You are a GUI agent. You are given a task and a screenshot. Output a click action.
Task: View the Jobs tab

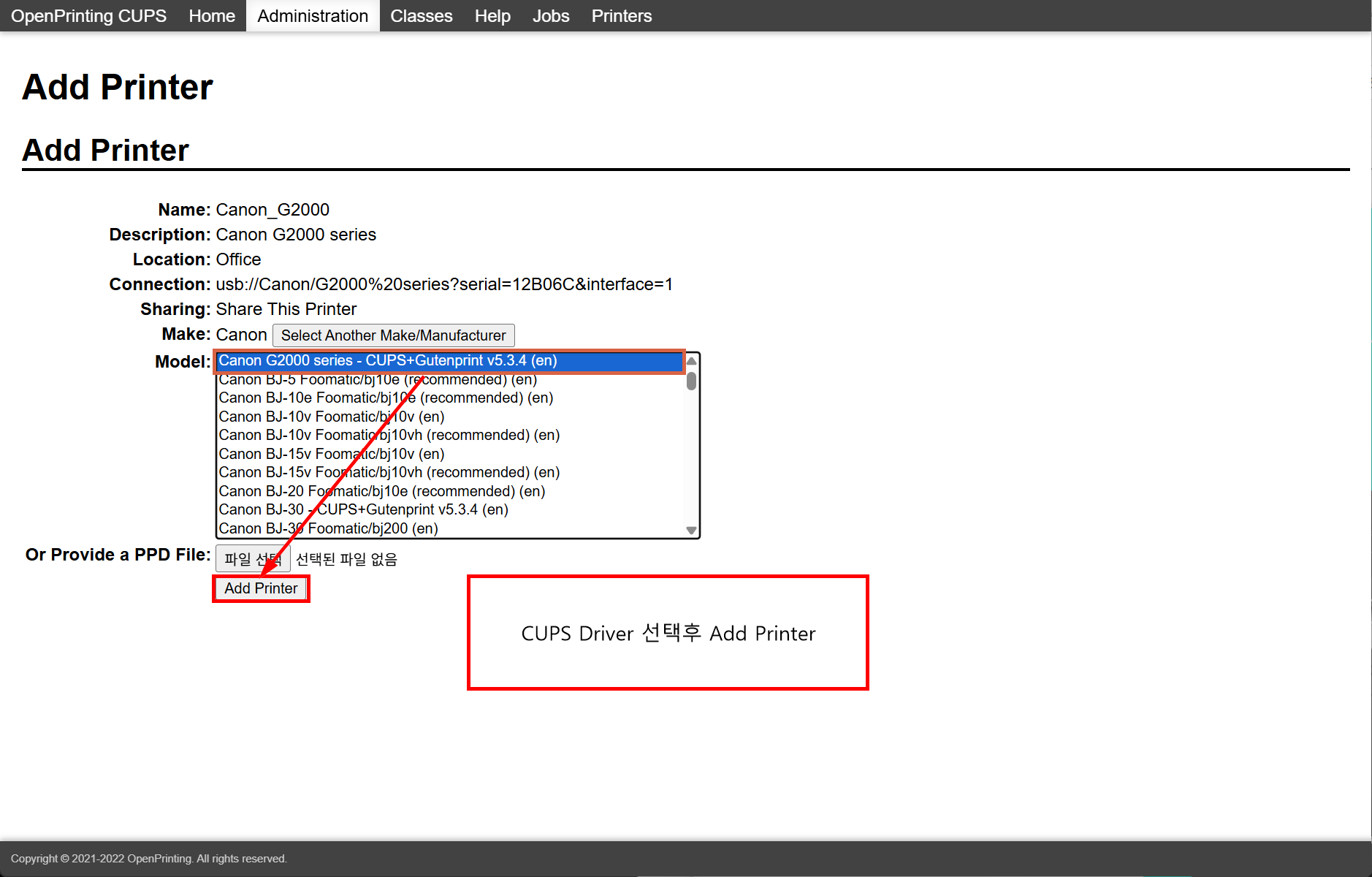coord(551,16)
